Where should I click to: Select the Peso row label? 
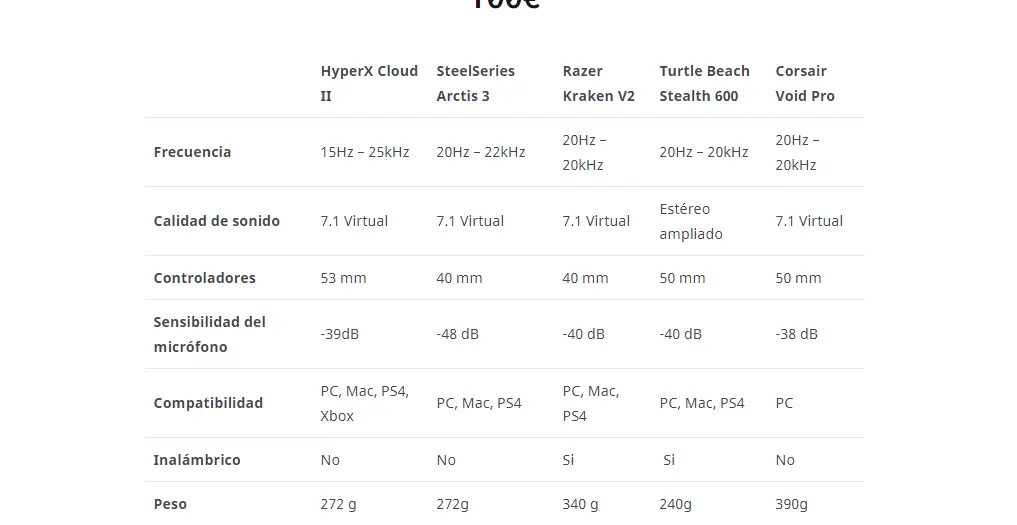(170, 504)
